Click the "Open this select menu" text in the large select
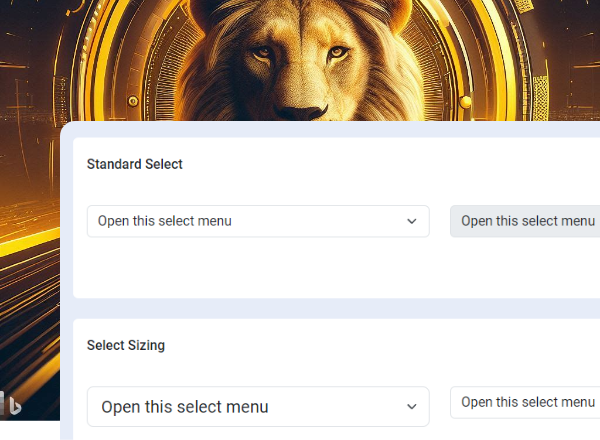The width and height of the screenshot is (600, 440). coord(185,407)
